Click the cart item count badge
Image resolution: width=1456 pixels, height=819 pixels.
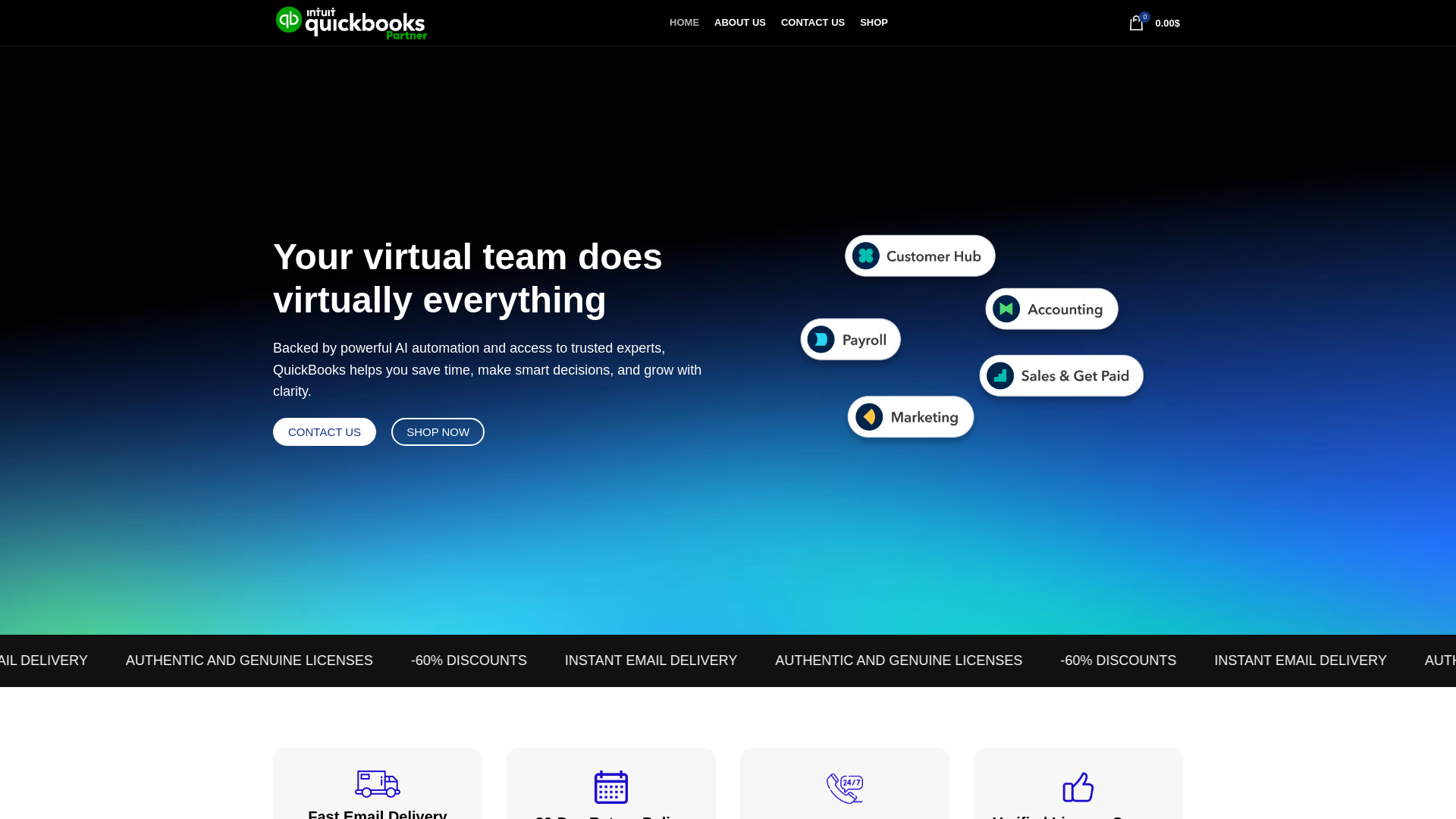1144,17
